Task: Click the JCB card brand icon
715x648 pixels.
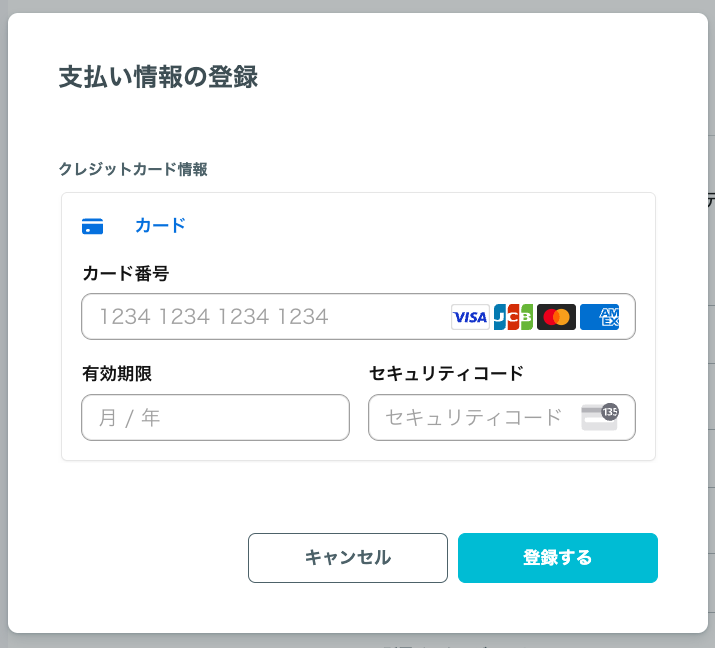Action: 513,317
